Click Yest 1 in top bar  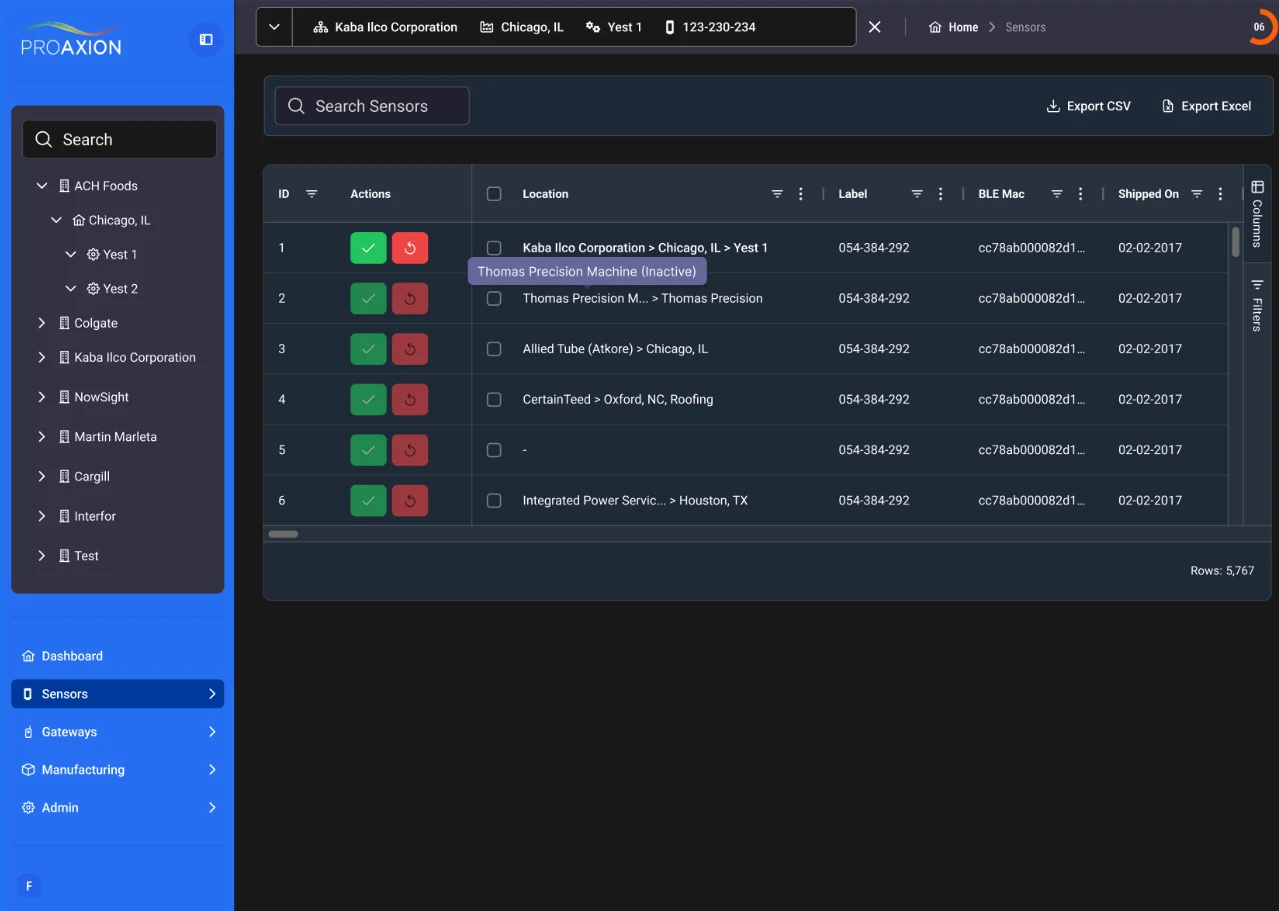coord(614,27)
